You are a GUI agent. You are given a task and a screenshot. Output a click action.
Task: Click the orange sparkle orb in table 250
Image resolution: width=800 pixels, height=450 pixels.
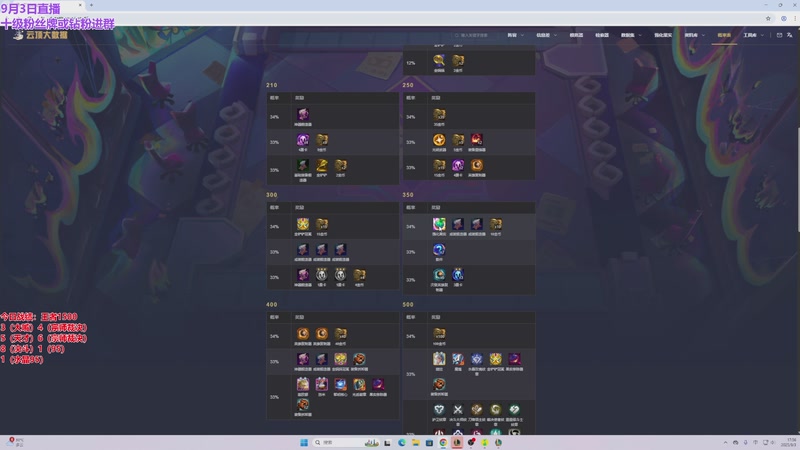439,139
